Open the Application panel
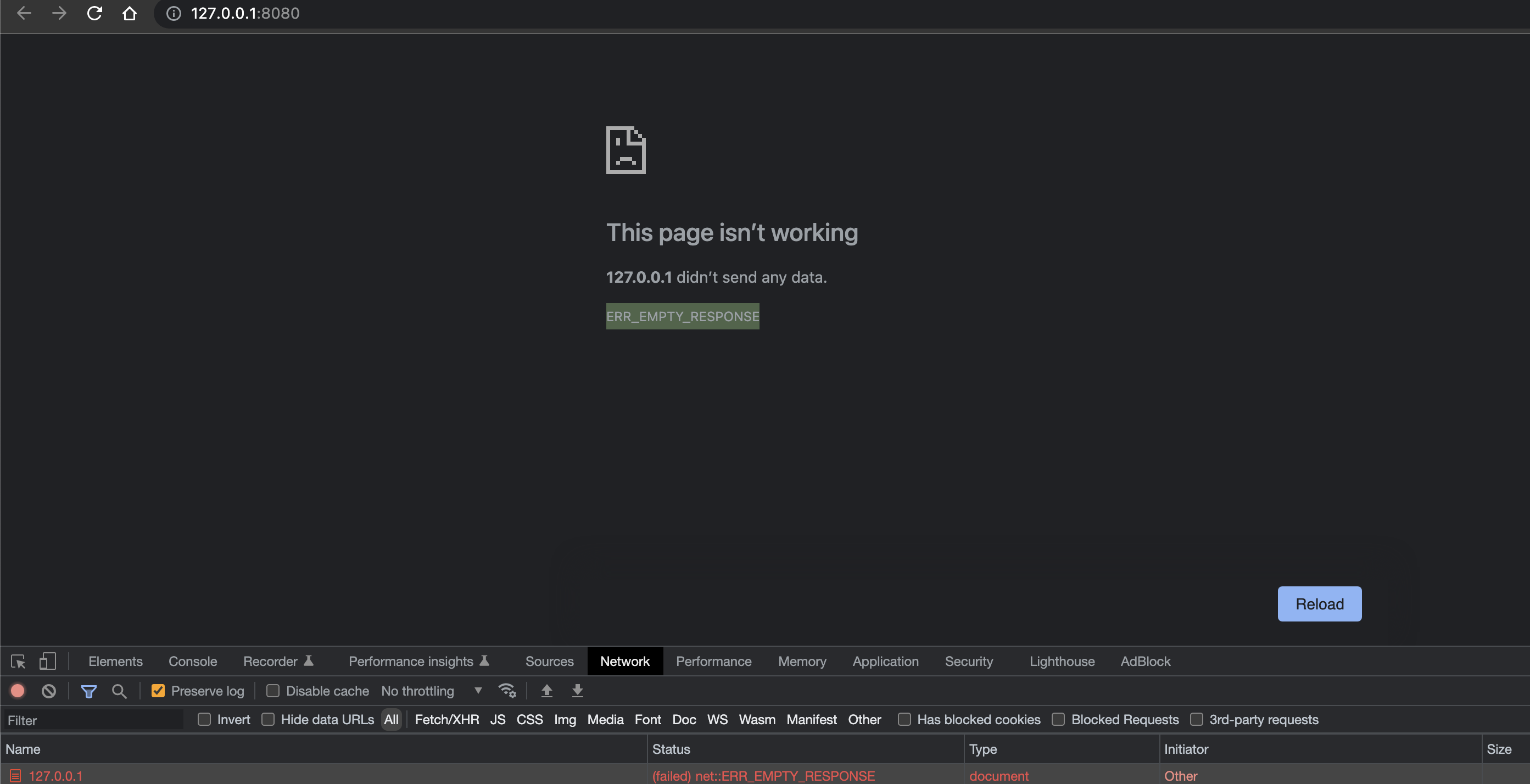 [885, 661]
